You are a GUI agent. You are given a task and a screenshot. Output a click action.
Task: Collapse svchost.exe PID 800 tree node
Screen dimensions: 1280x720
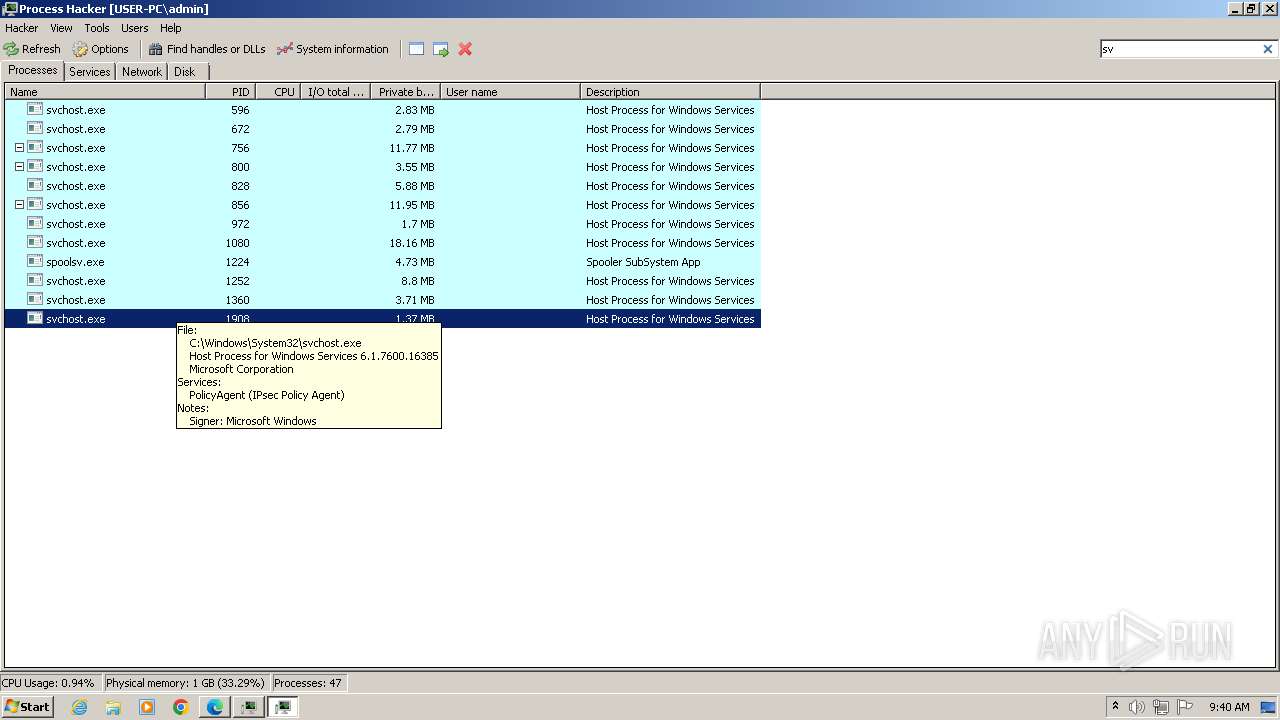[x=19, y=167]
